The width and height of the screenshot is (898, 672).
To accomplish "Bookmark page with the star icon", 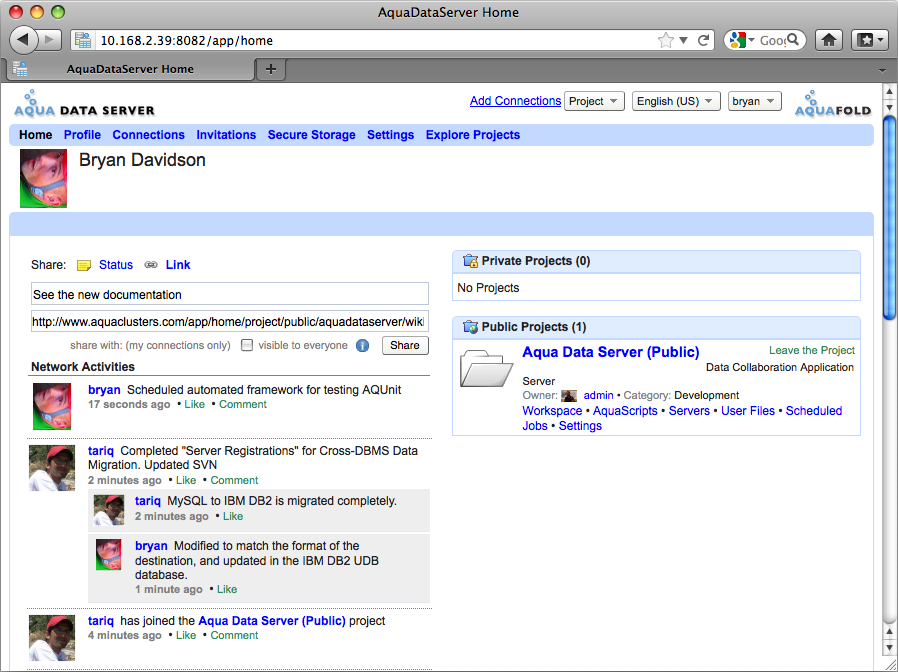I will point(665,40).
